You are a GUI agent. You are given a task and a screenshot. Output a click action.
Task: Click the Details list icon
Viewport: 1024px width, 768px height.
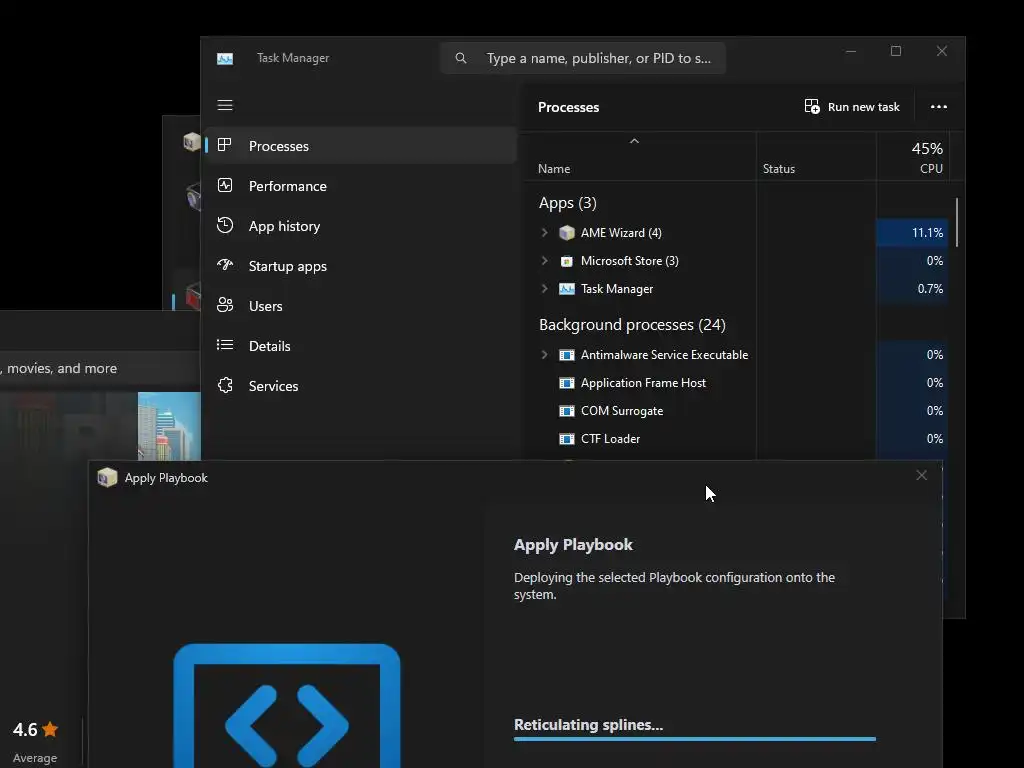pyautogui.click(x=225, y=345)
